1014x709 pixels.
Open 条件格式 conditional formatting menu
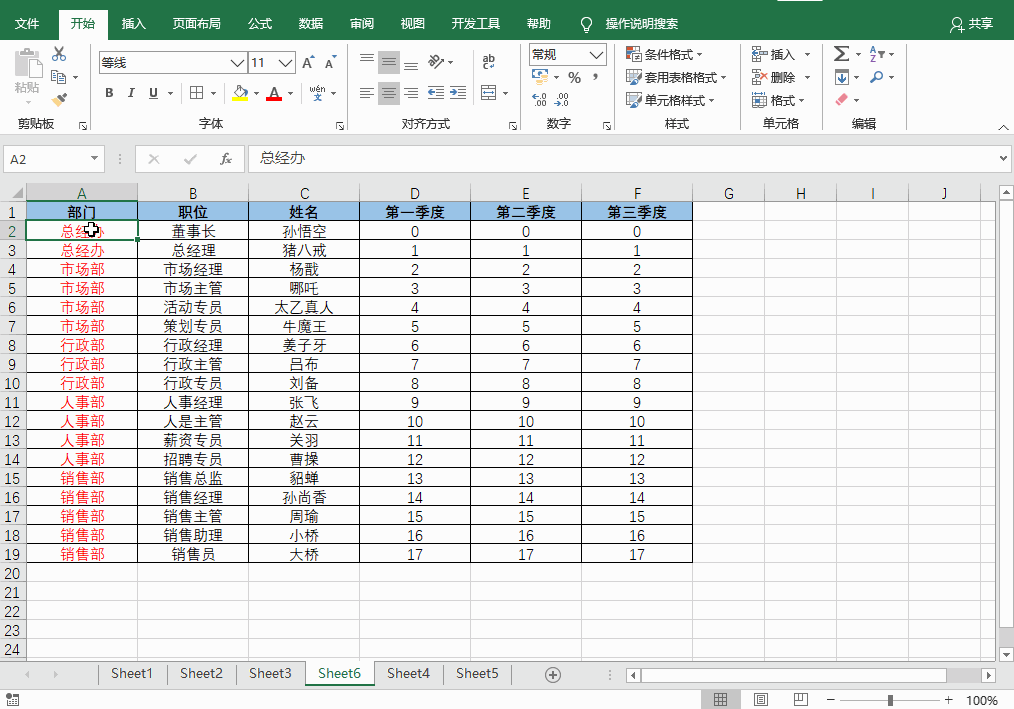[664, 54]
